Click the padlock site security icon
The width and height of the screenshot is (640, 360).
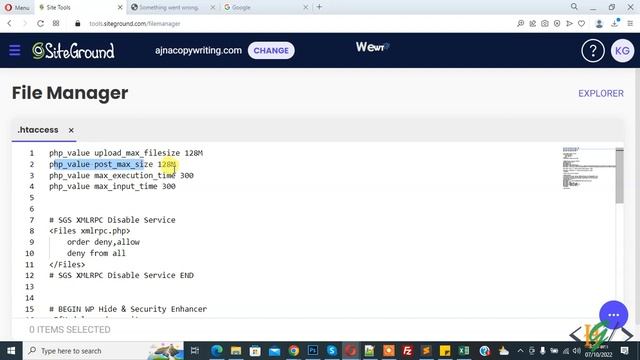coord(78,24)
